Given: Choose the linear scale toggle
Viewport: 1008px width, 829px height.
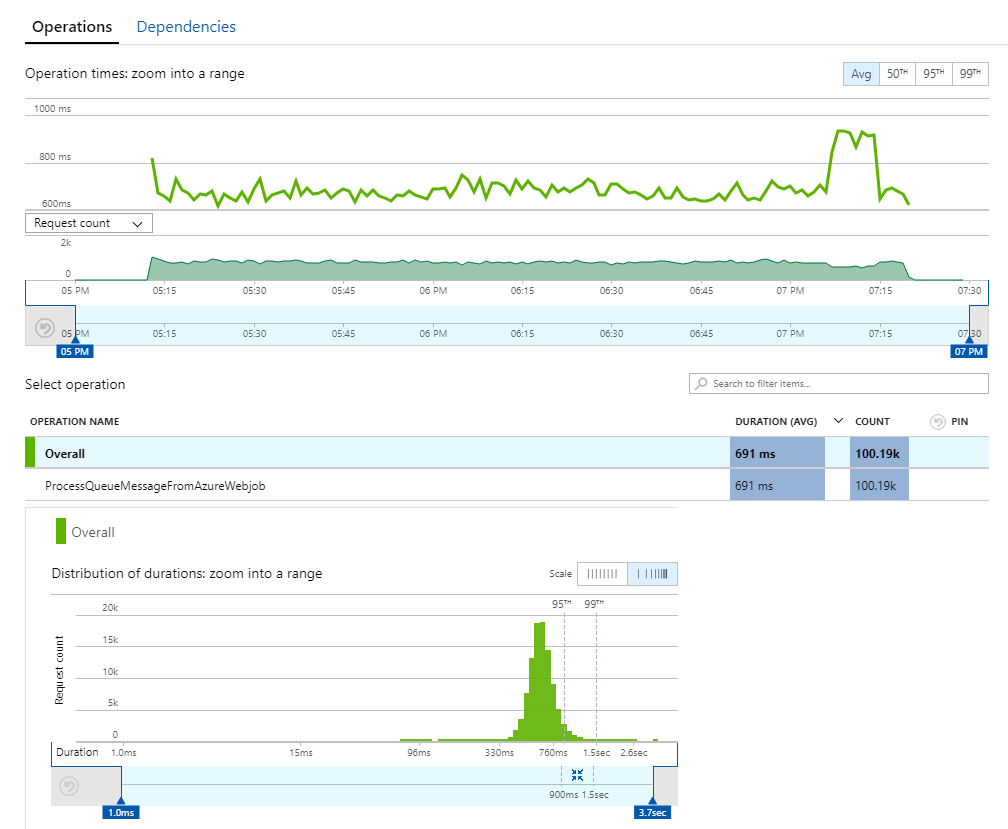Looking at the screenshot, I should [x=602, y=574].
